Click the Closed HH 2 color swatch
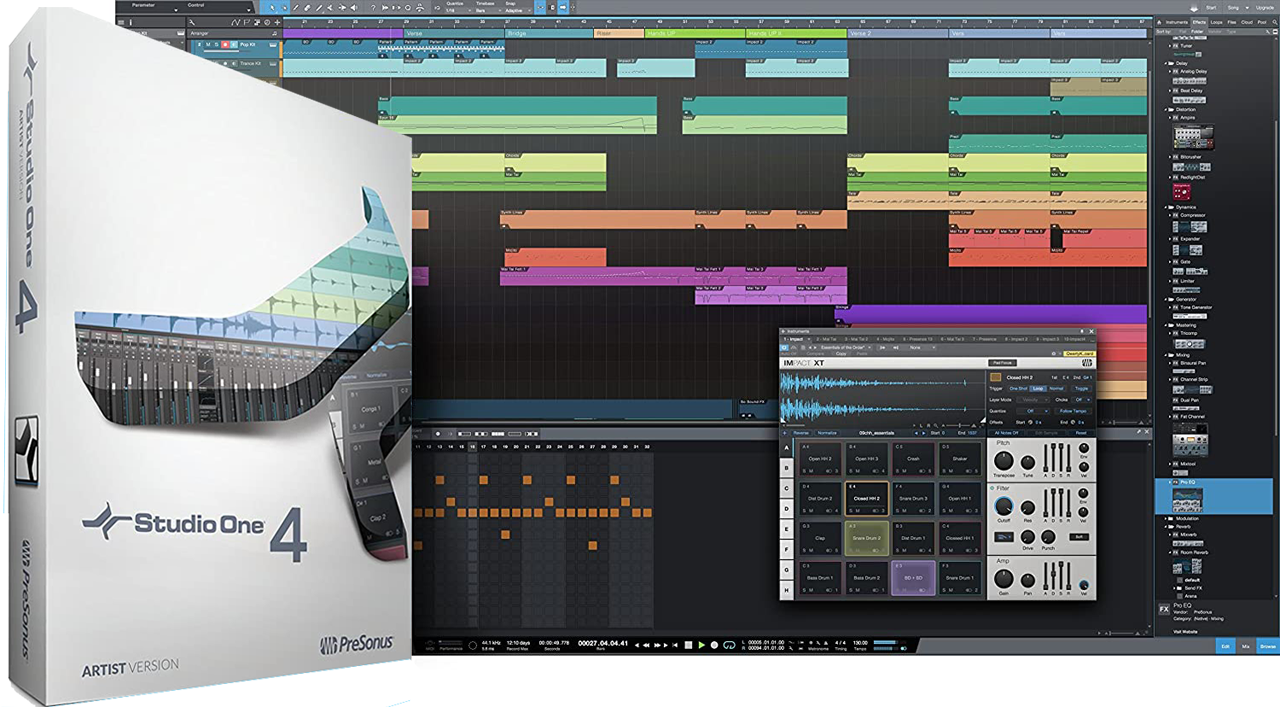Screen dimensions: 1280x707 995,377
